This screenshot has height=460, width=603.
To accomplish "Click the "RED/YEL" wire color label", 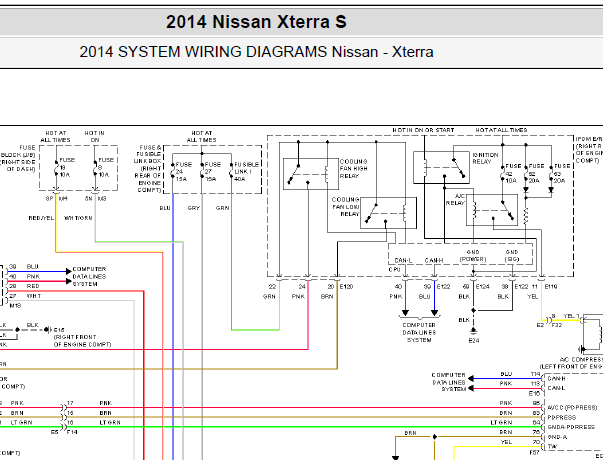I will point(41,218).
